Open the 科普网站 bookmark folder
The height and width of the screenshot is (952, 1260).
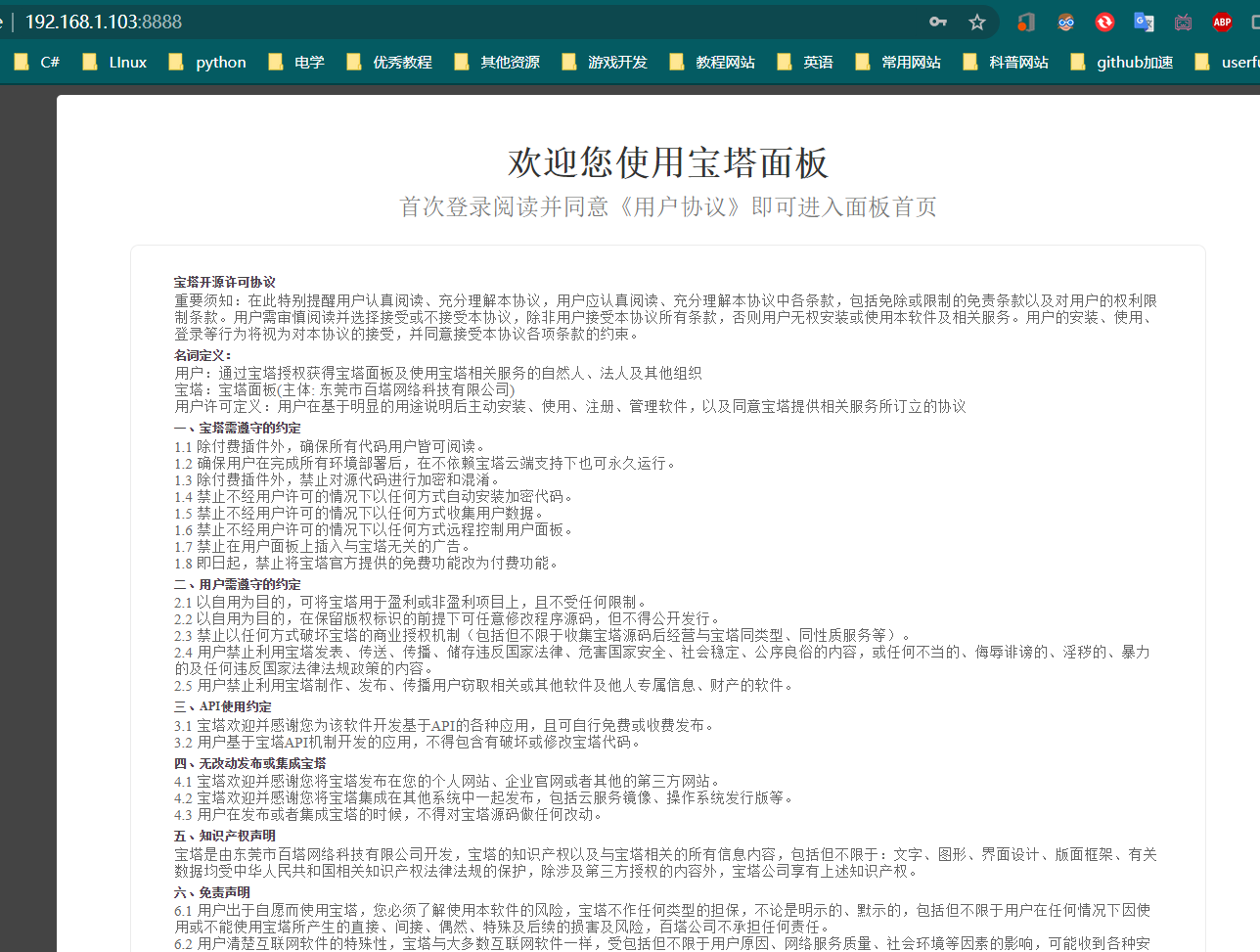tap(1005, 62)
